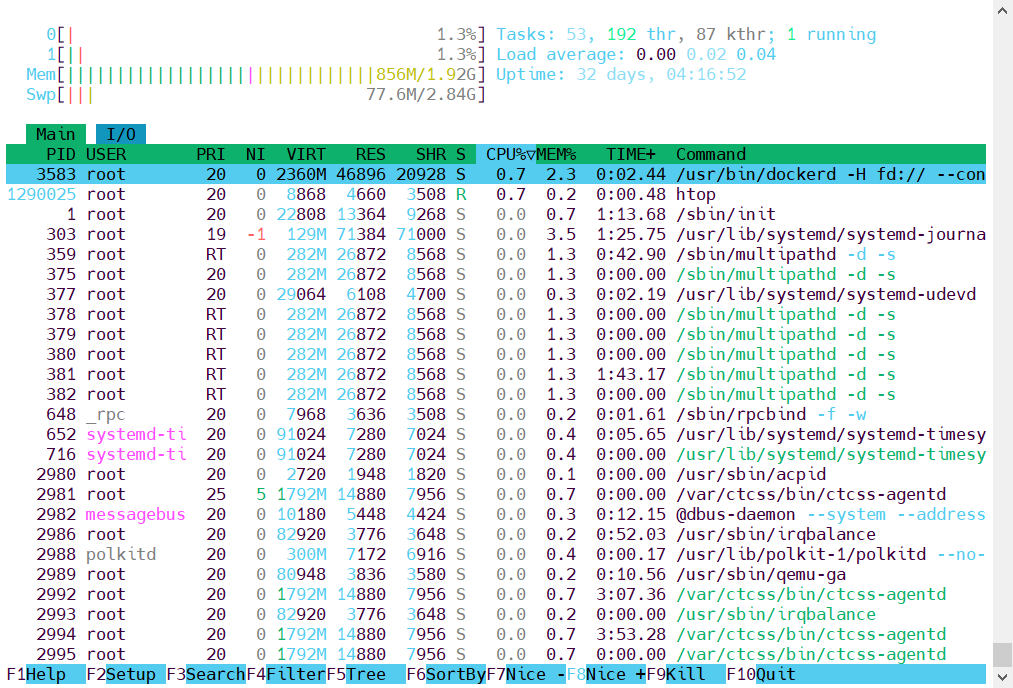
Task: Click F8 Nice plus button
Action: click(x=605, y=674)
